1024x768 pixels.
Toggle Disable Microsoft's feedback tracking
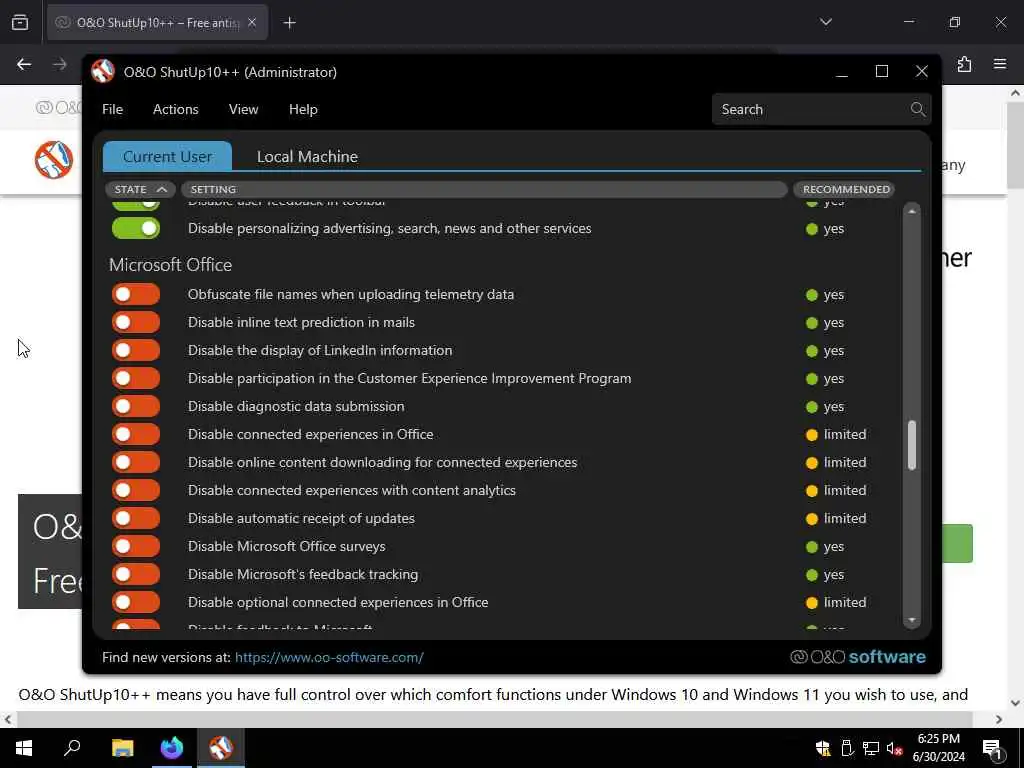(136, 575)
